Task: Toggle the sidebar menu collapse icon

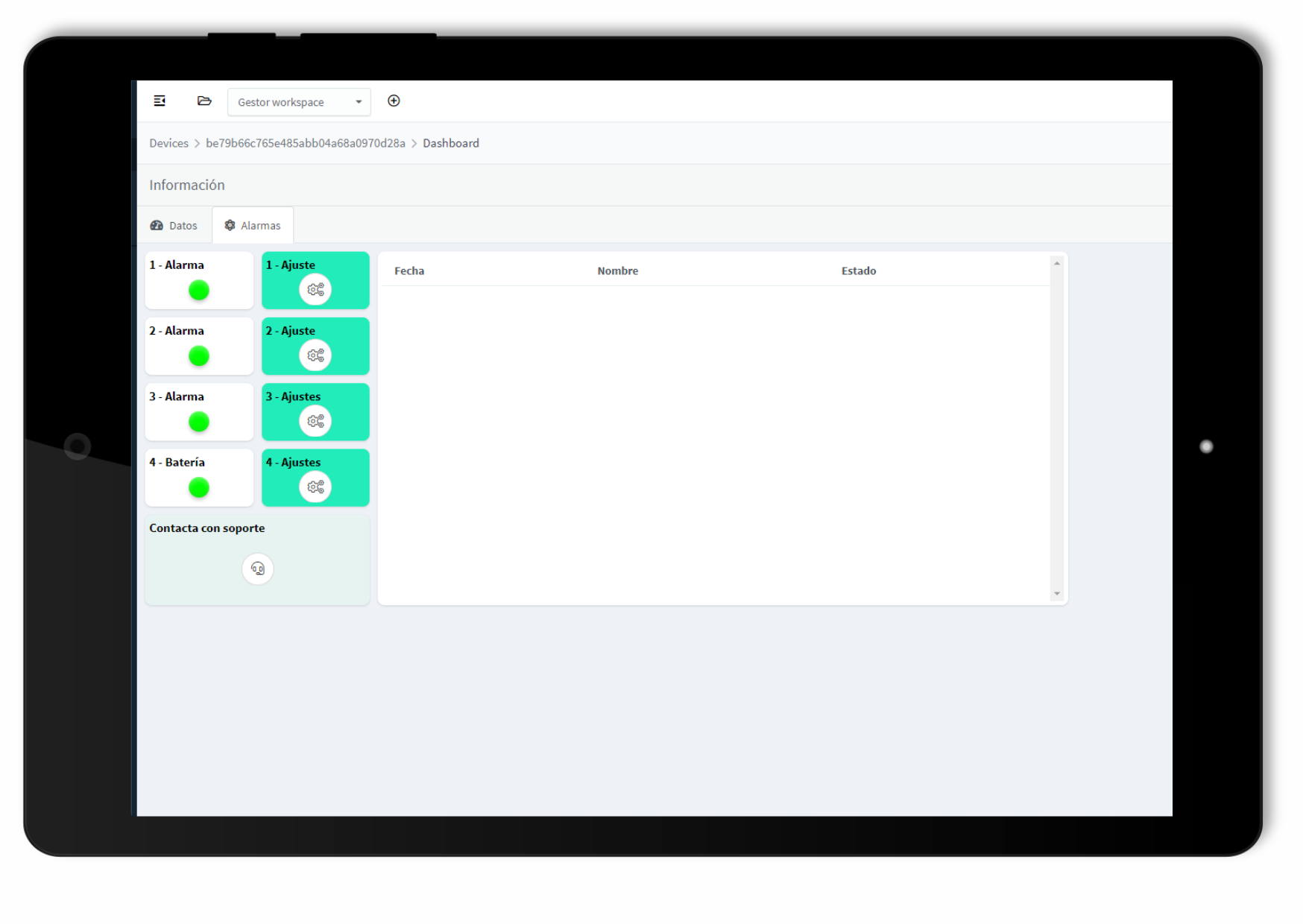Action: click(160, 101)
